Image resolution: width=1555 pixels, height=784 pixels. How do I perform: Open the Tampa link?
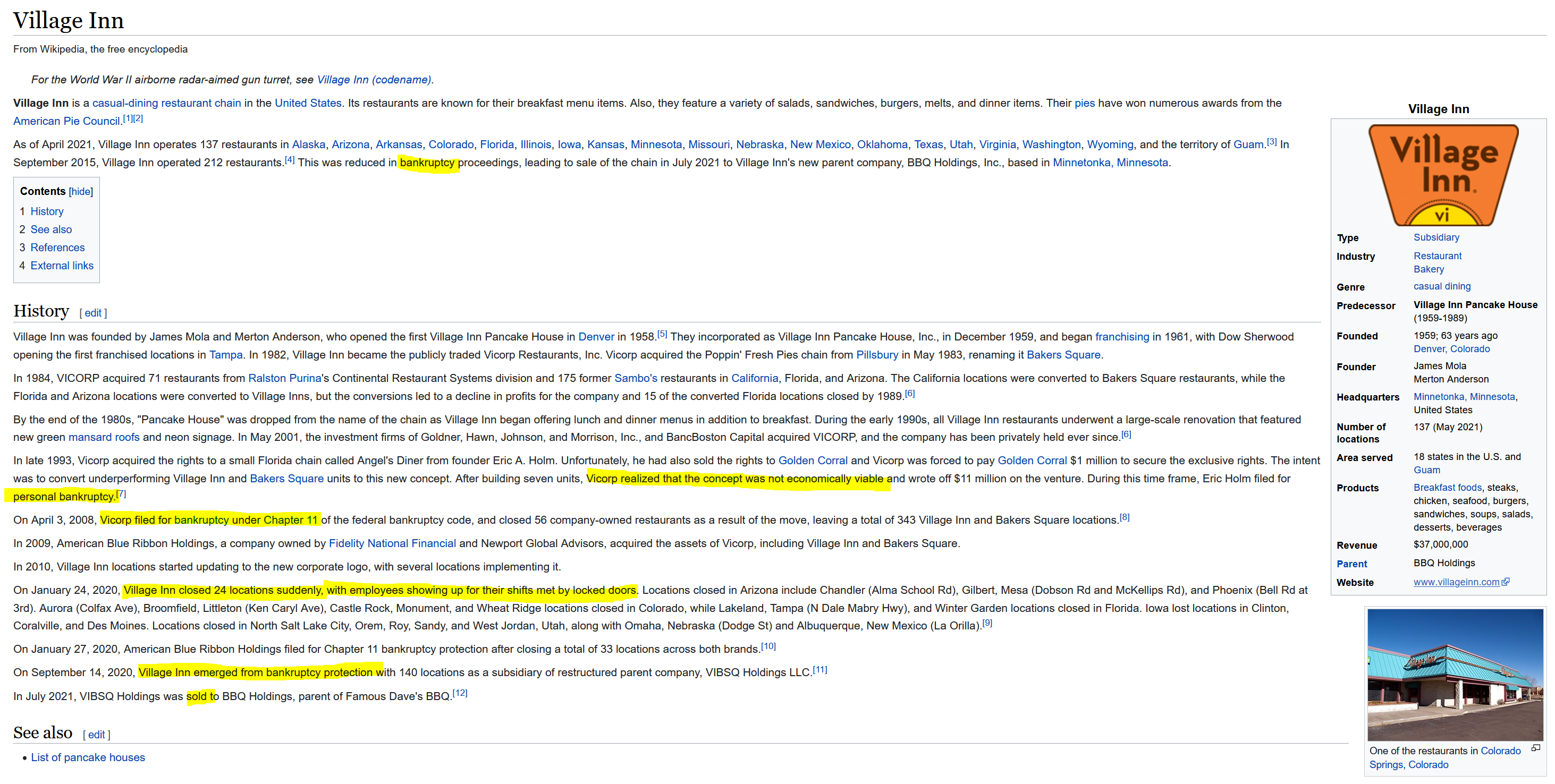pyautogui.click(x=226, y=355)
